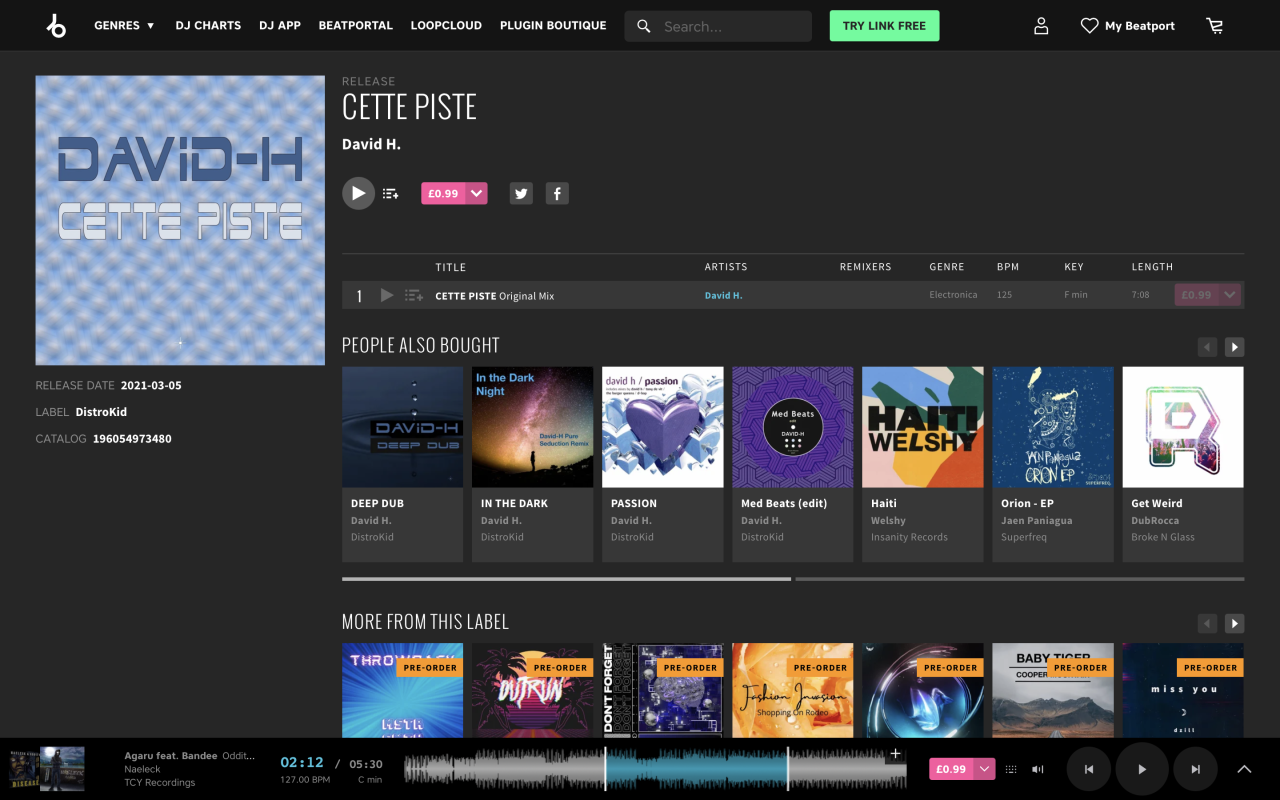The width and height of the screenshot is (1280, 800).
Task: Open the user account icon
Action: click(x=1041, y=26)
